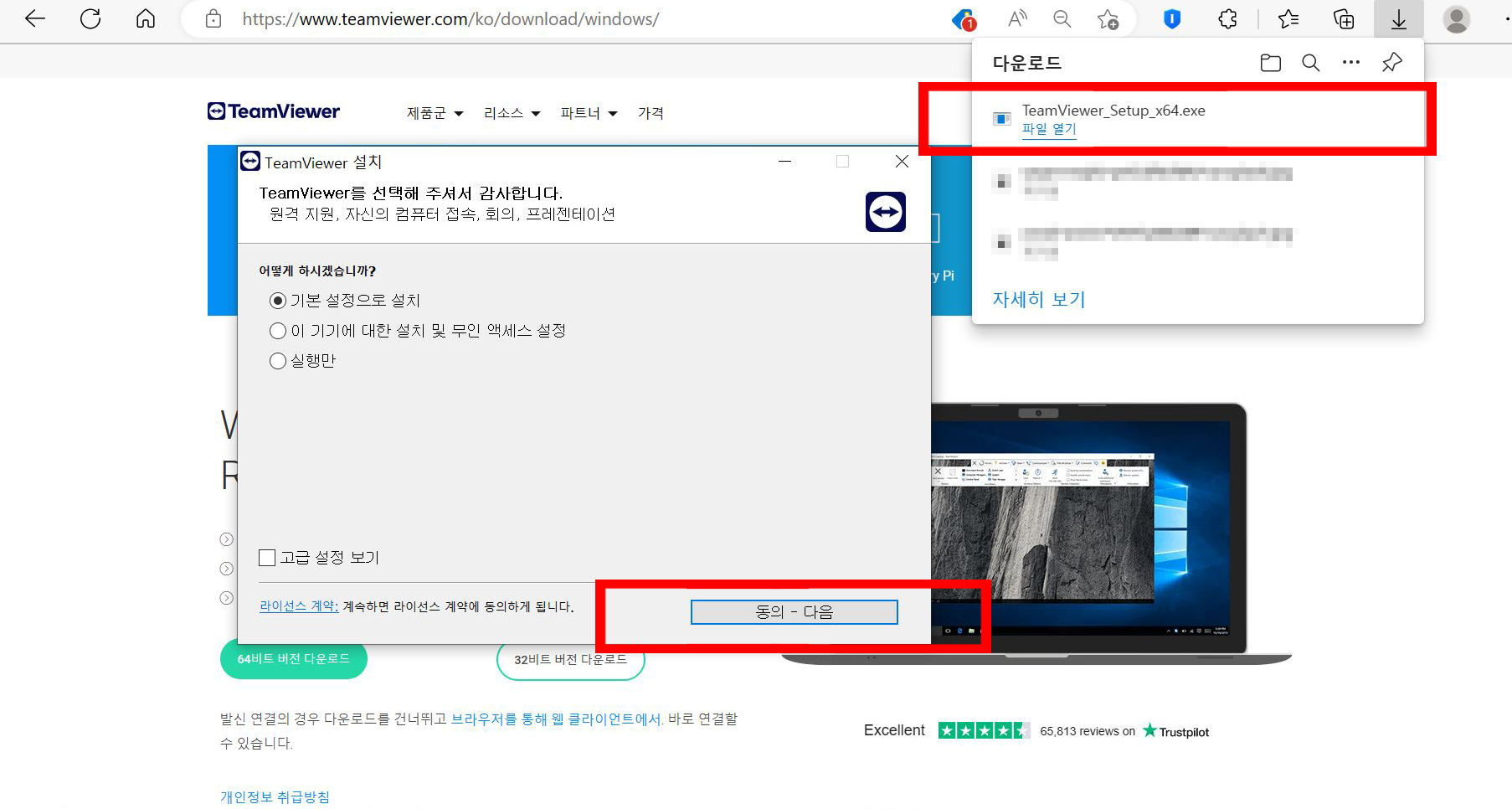1512x809 pixels.
Task: Expand the 파트너 menu dropdown
Action: click(x=589, y=113)
